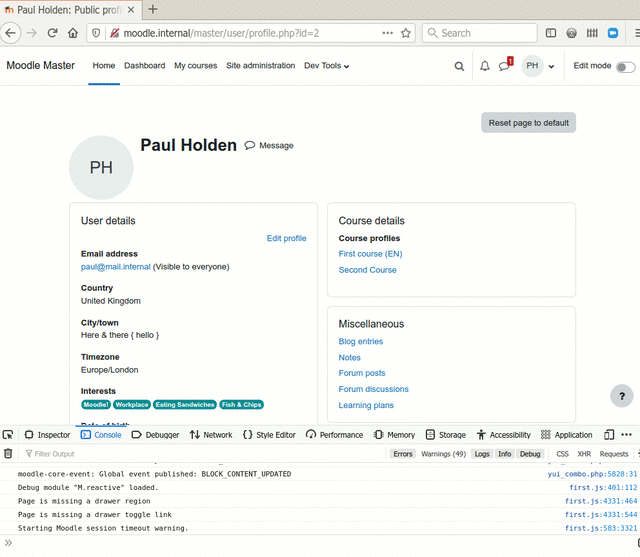Open the Dashboard nav item
Image resolution: width=640 pixels, height=557 pixels.
[144, 66]
